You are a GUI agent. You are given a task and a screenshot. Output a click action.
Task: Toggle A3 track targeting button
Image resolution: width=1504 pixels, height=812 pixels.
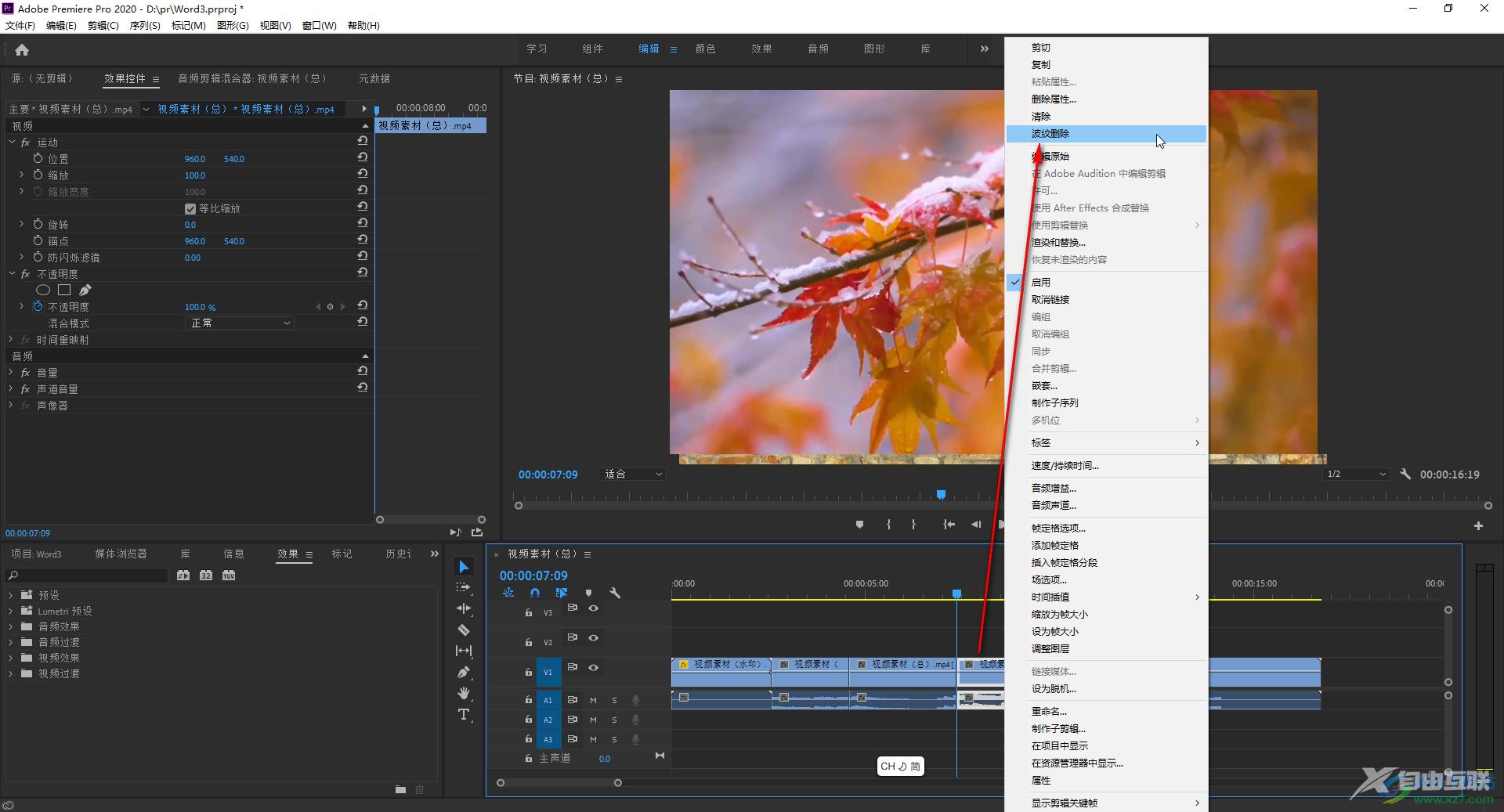[x=548, y=739]
